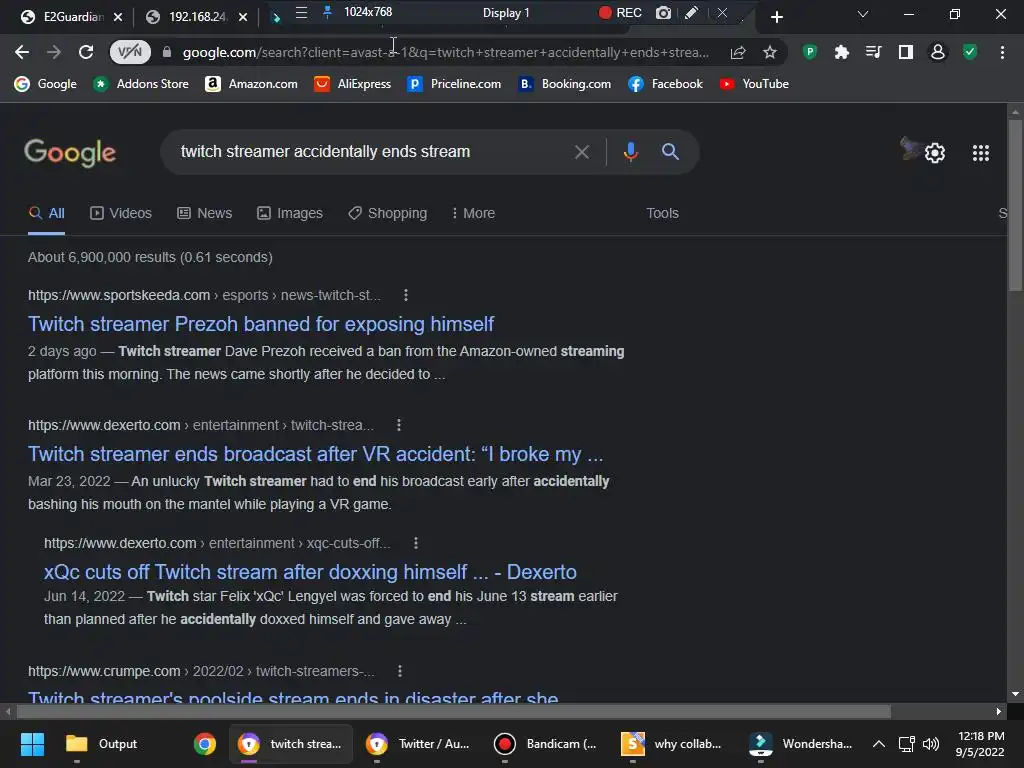Go back to the previous page

[22, 52]
